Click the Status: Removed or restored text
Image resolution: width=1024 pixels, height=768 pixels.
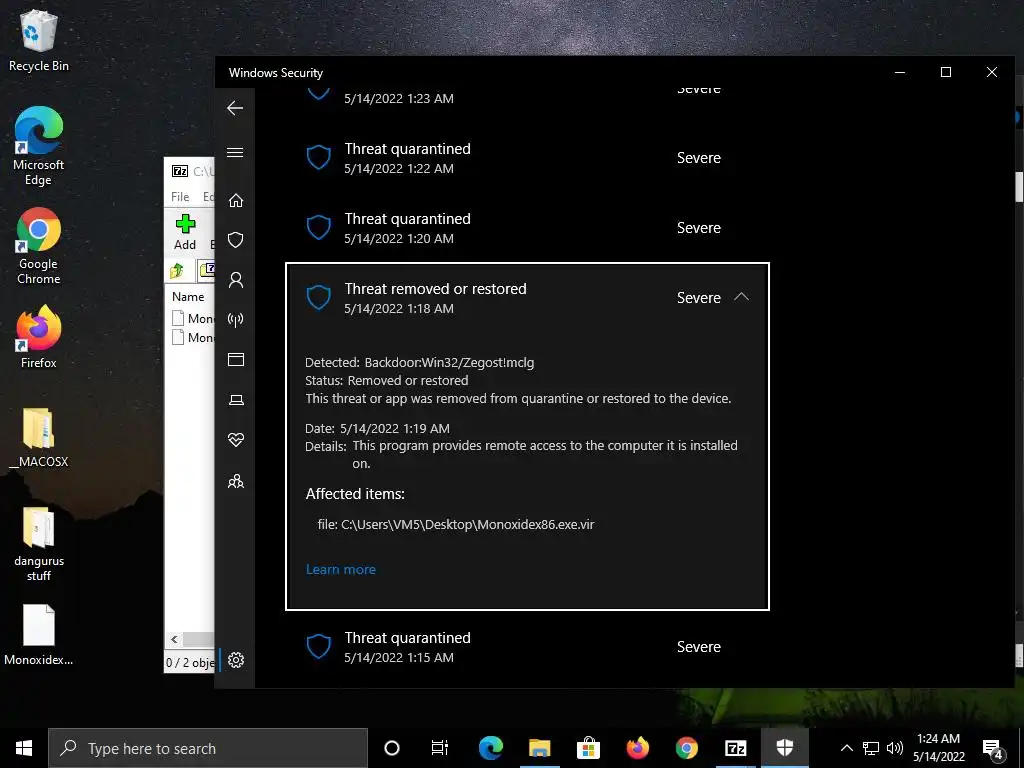coord(387,380)
